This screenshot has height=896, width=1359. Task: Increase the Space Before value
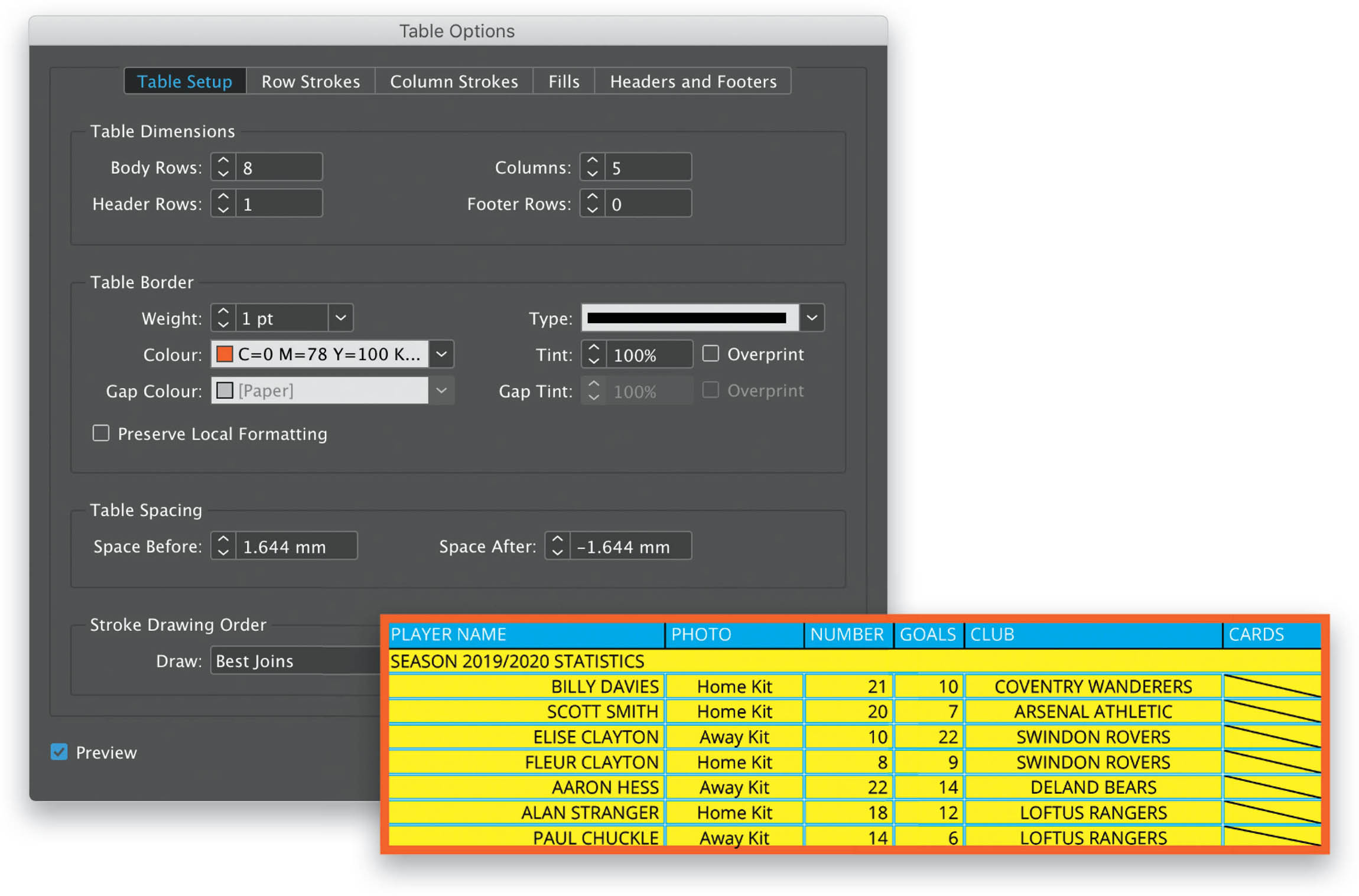pos(223,539)
